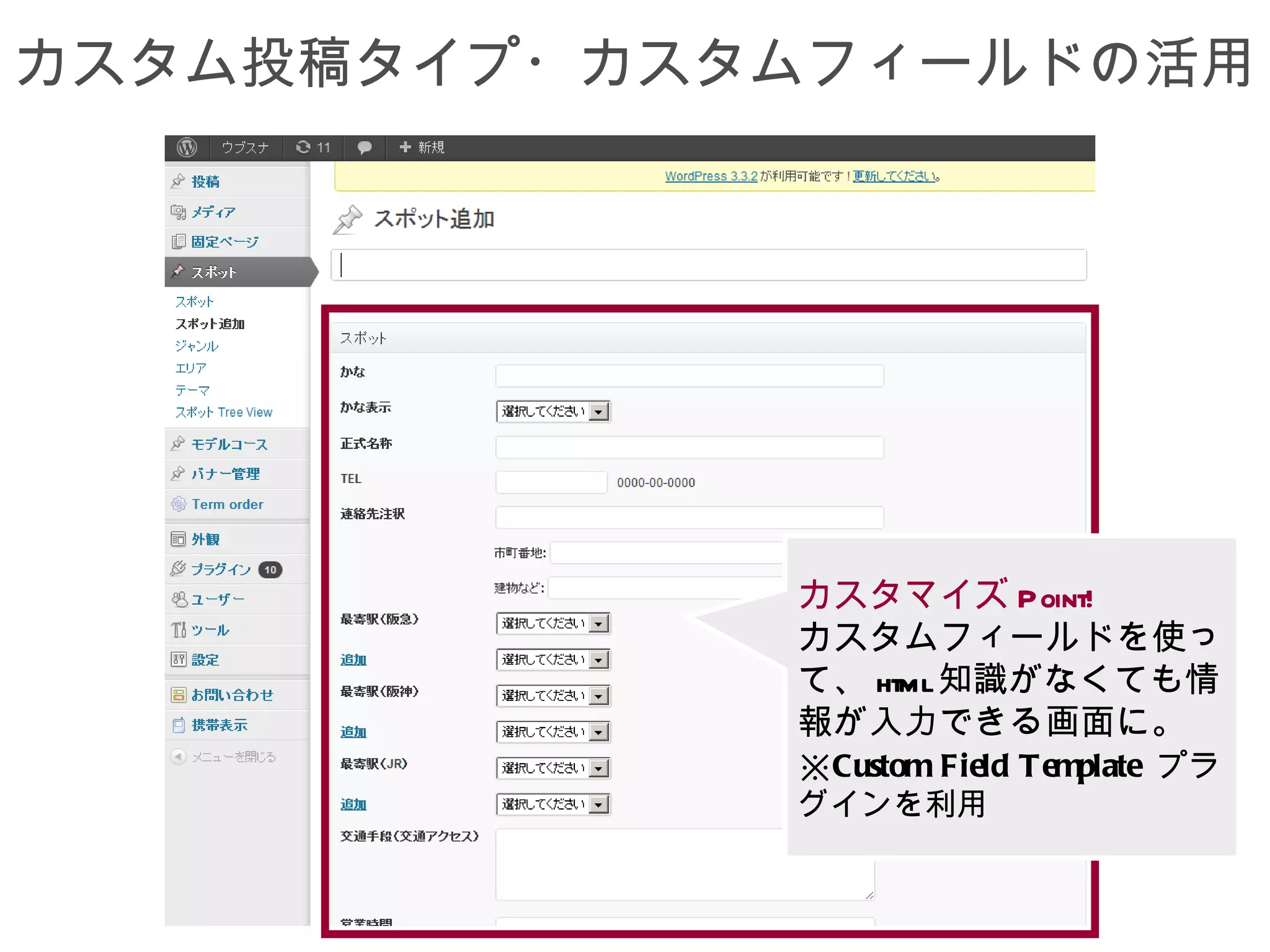Click the 建物など input field

[667, 588]
